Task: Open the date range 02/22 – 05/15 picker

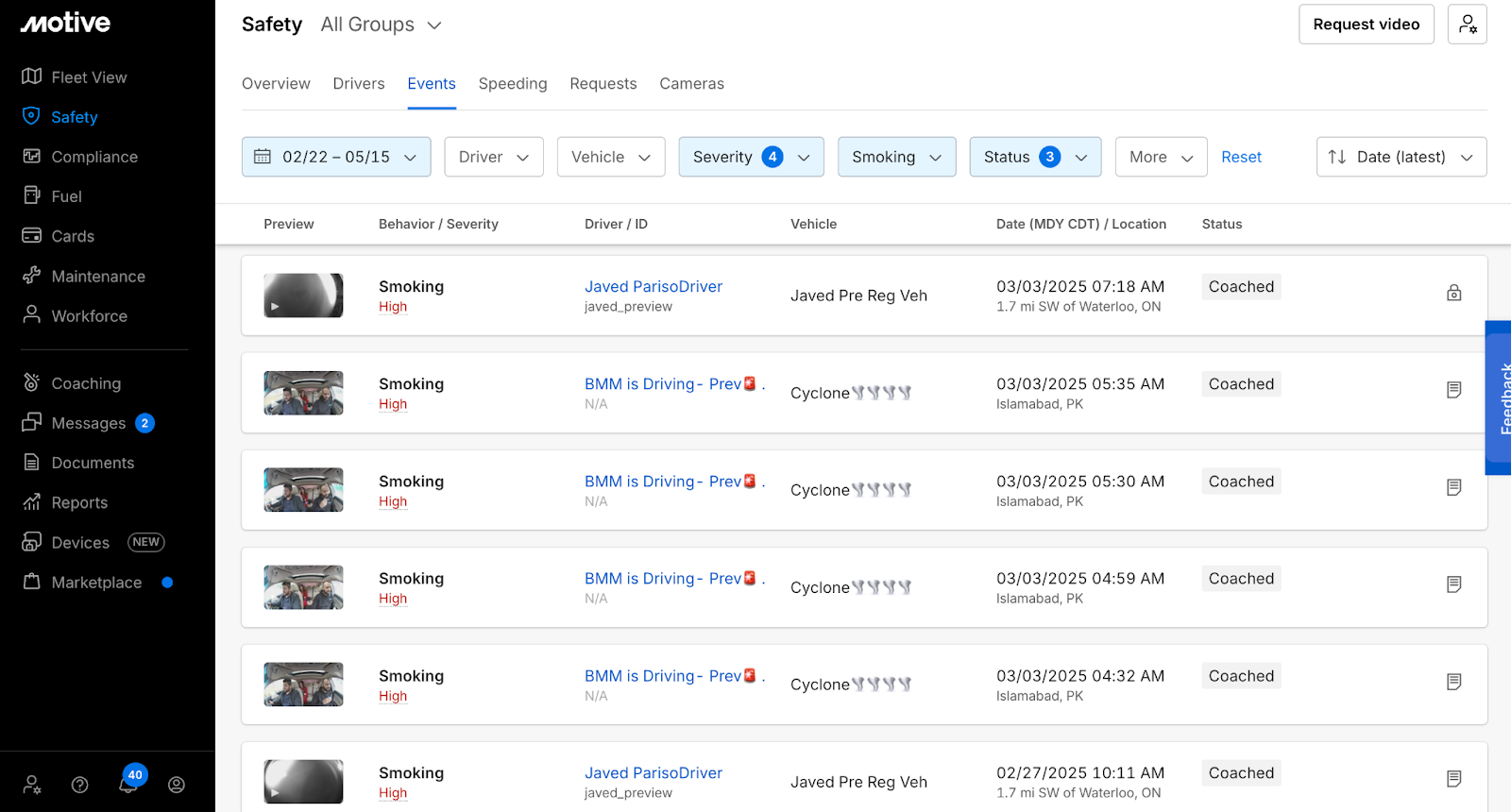Action: pyautogui.click(x=336, y=157)
